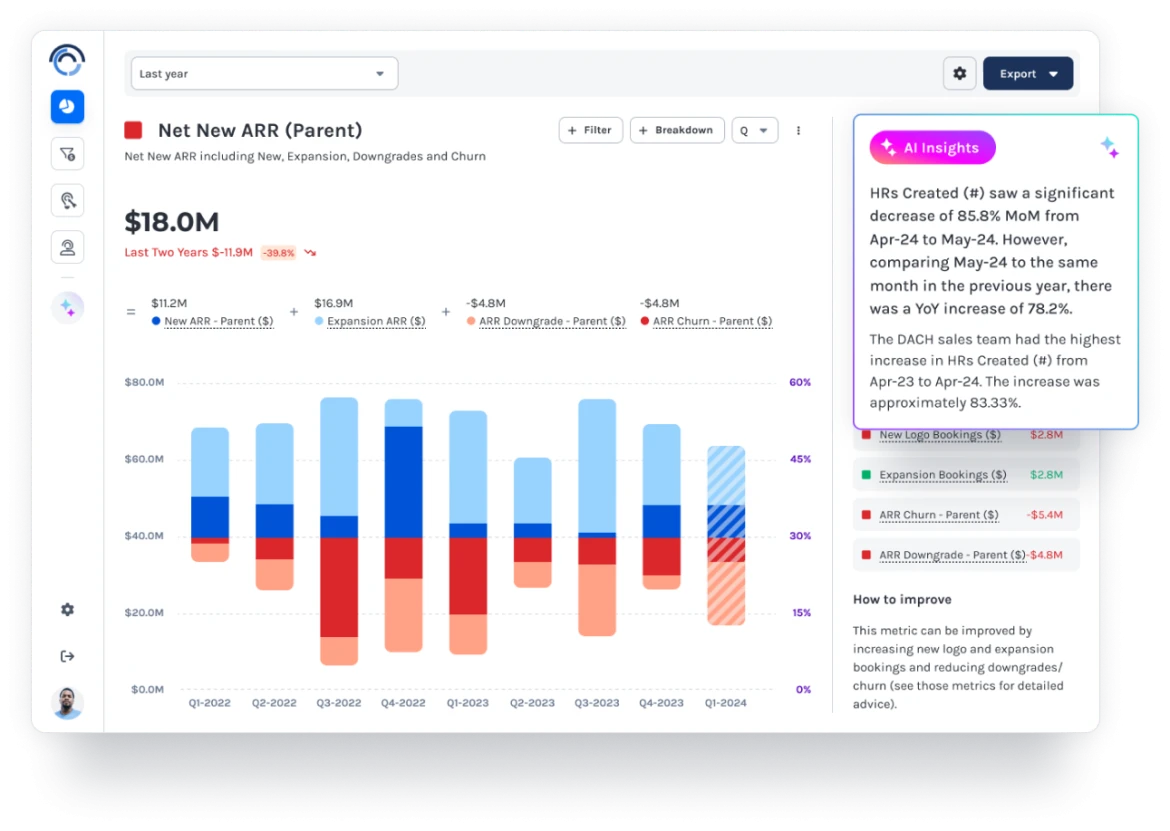The width and height of the screenshot is (1170, 831).
Task: Toggle the ARR Churn - Parent ($) legend series
Action: (712, 322)
